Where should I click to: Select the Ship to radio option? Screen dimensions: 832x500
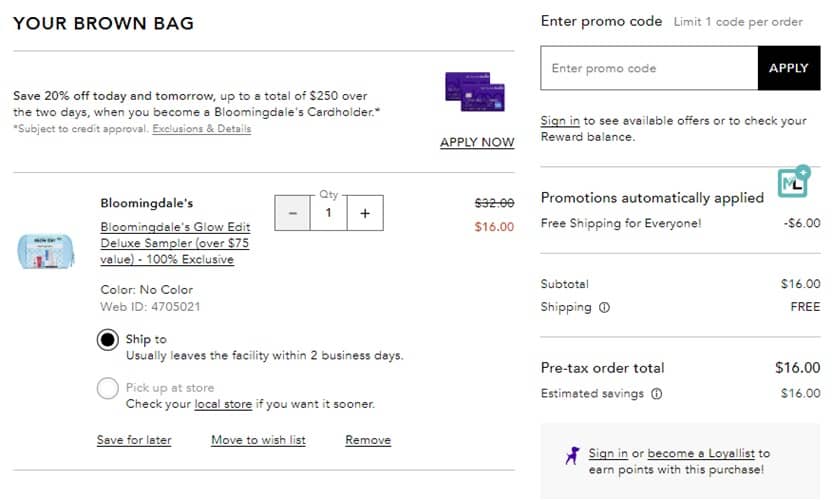(107, 340)
